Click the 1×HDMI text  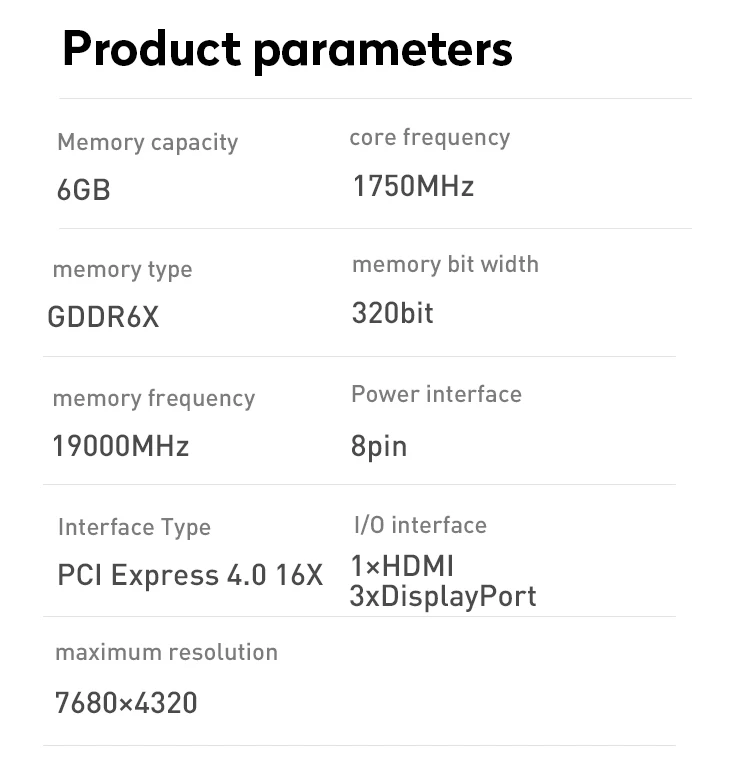click(x=402, y=566)
